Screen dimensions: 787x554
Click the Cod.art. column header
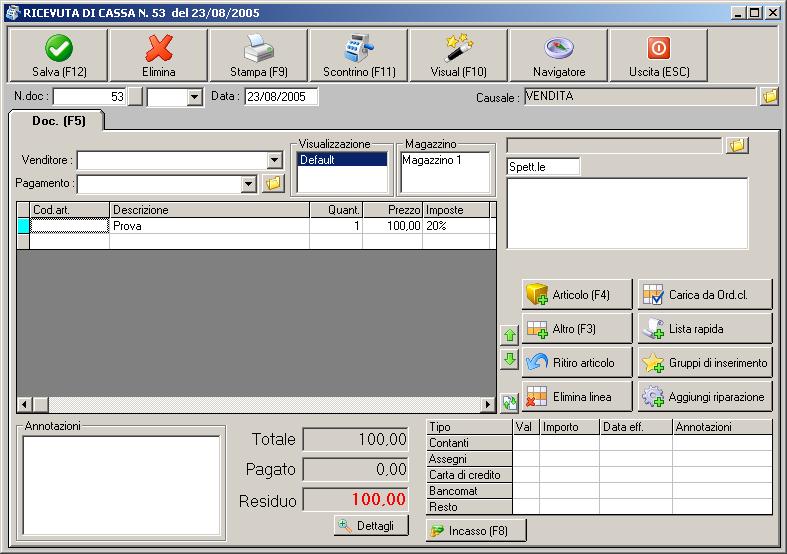(x=69, y=210)
